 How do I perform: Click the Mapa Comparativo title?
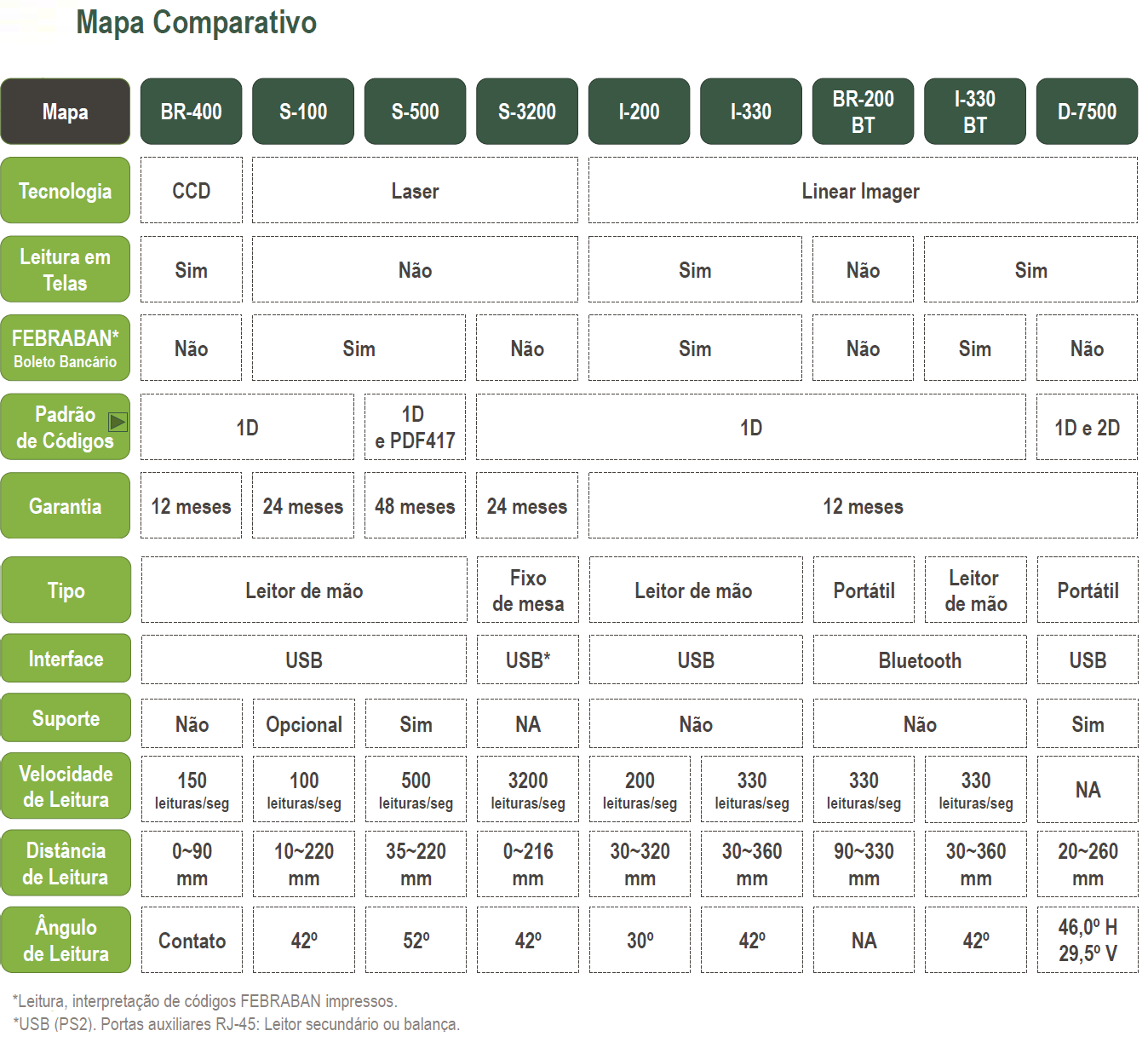coord(197,22)
